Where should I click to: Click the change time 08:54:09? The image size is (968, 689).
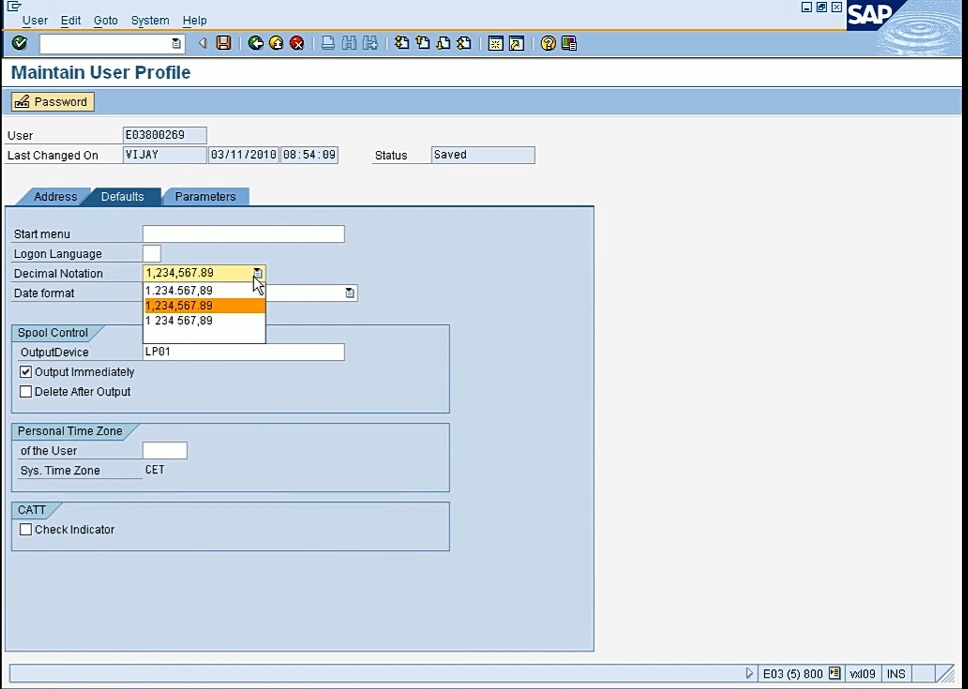[309, 155]
